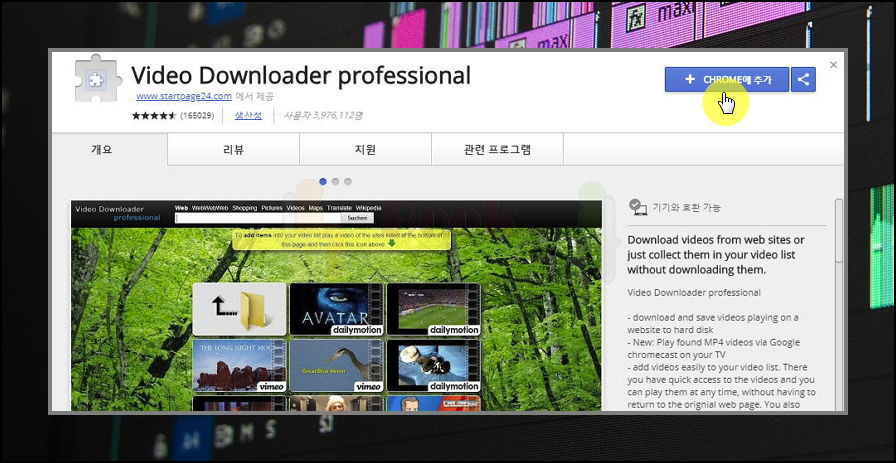Switch to the 리뷰 tab
The width and height of the screenshot is (896, 463).
coord(233,150)
